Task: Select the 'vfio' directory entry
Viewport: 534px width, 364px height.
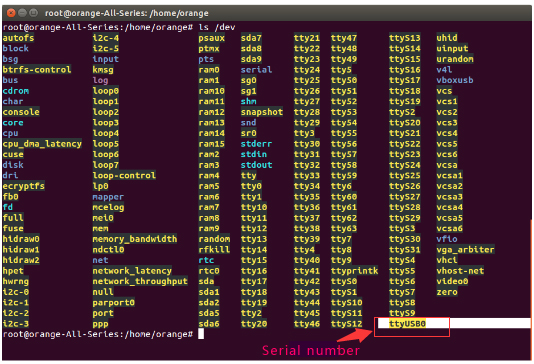Action: (447, 239)
